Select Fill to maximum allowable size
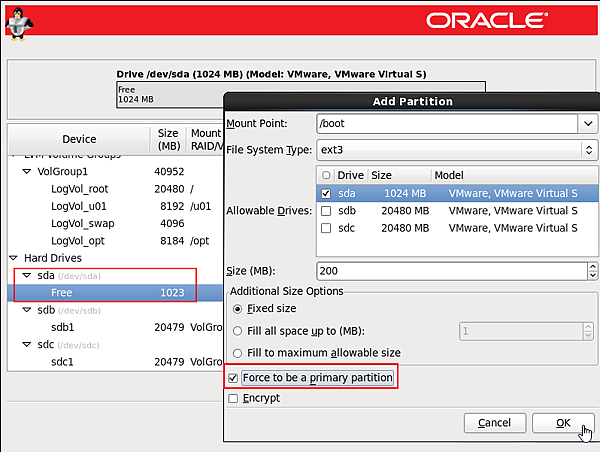Image resolution: width=600 pixels, height=452 pixels. [237, 353]
